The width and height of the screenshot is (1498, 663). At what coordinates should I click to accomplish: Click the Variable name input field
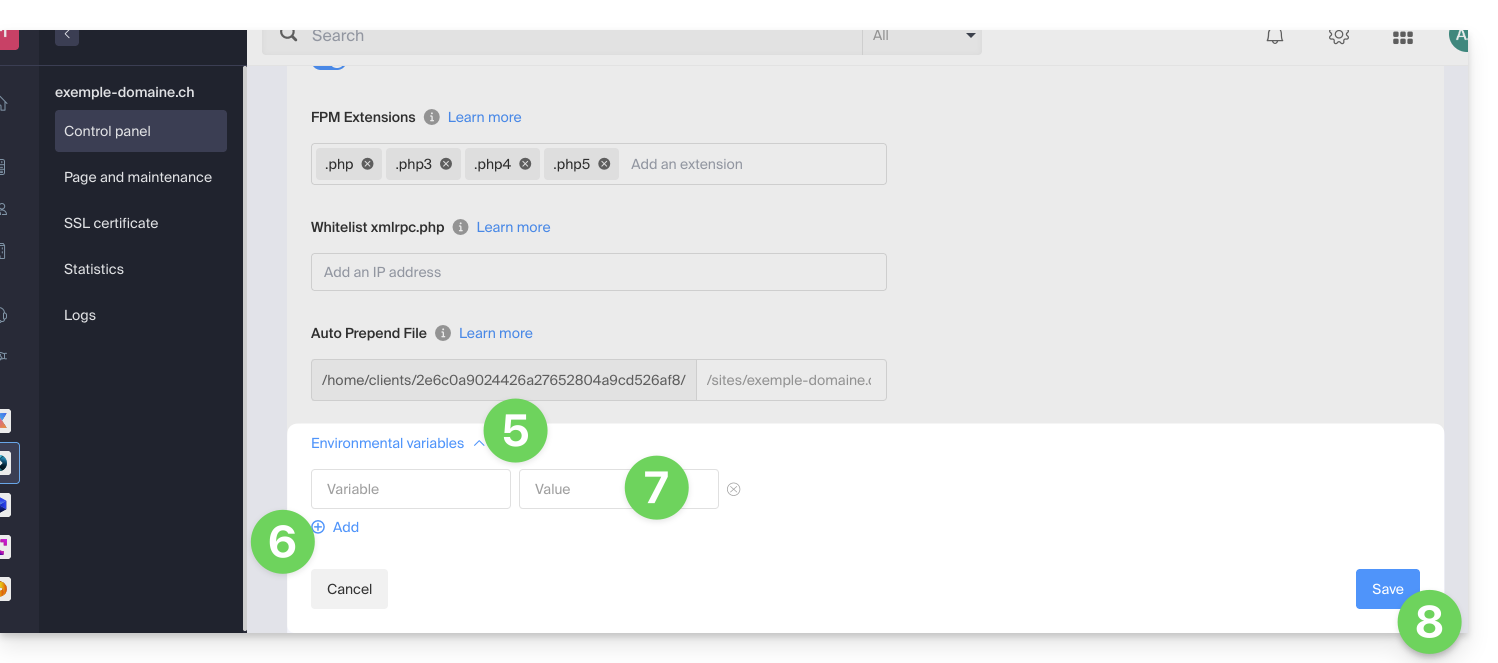410,489
